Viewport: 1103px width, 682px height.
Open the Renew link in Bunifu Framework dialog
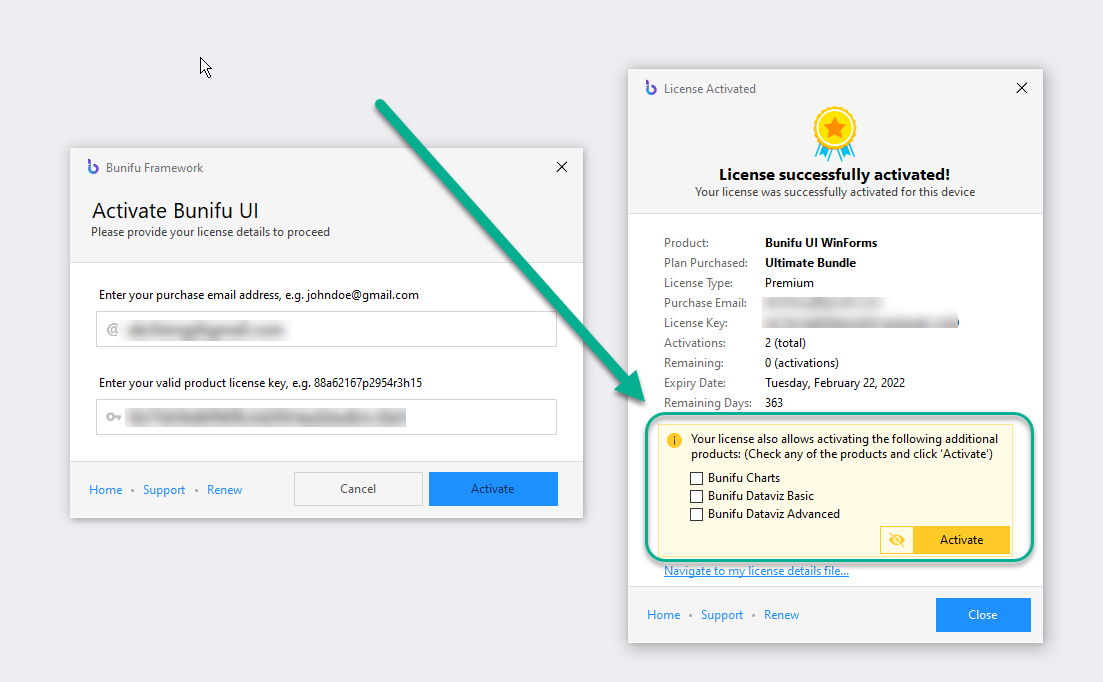coord(224,490)
